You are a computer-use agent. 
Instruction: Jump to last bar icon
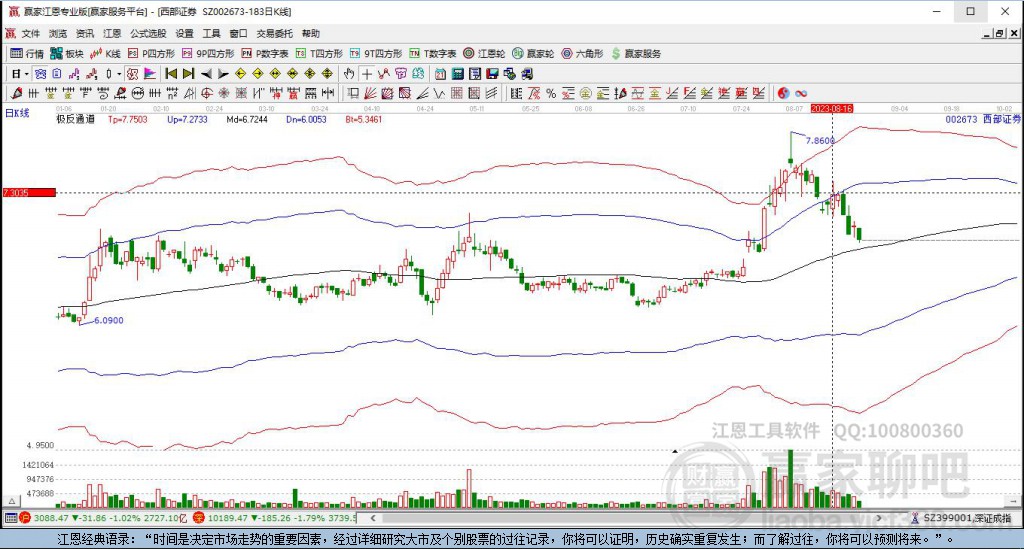188,74
